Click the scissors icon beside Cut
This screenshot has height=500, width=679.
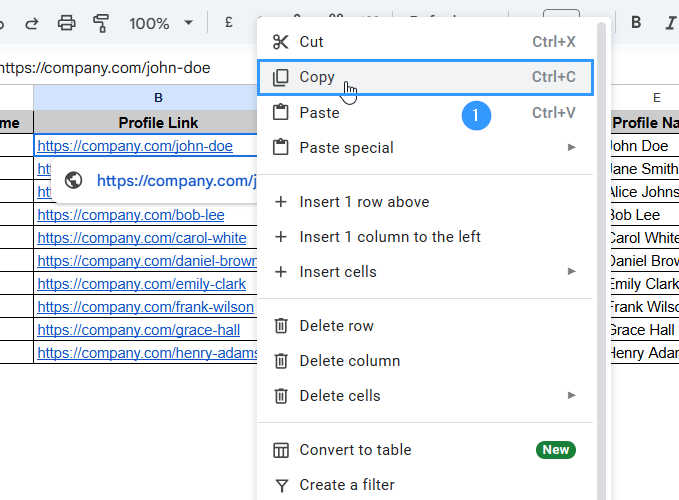pyautogui.click(x=281, y=42)
